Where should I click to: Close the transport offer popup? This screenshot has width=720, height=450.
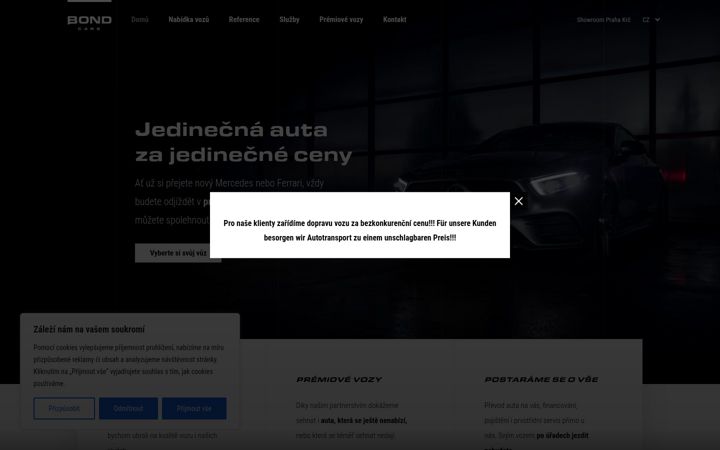[518, 201]
